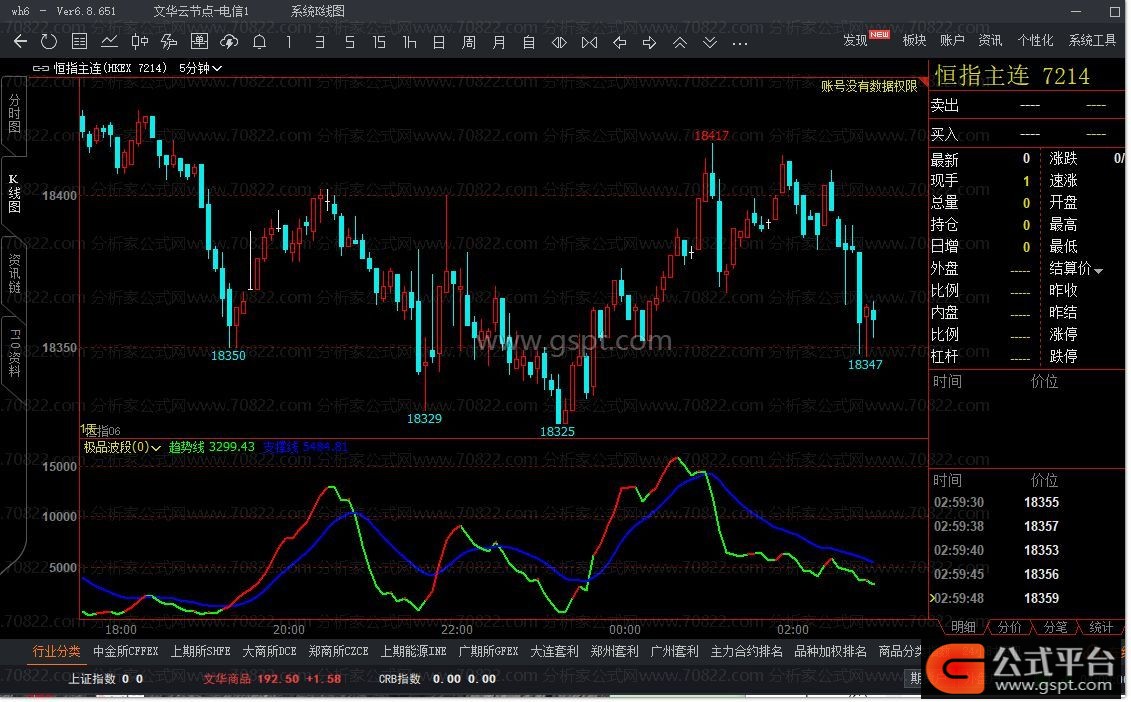Viewport: 1131px width, 702px height.
Task: Select the 行业分类 bottom tab
Action: pos(56,651)
